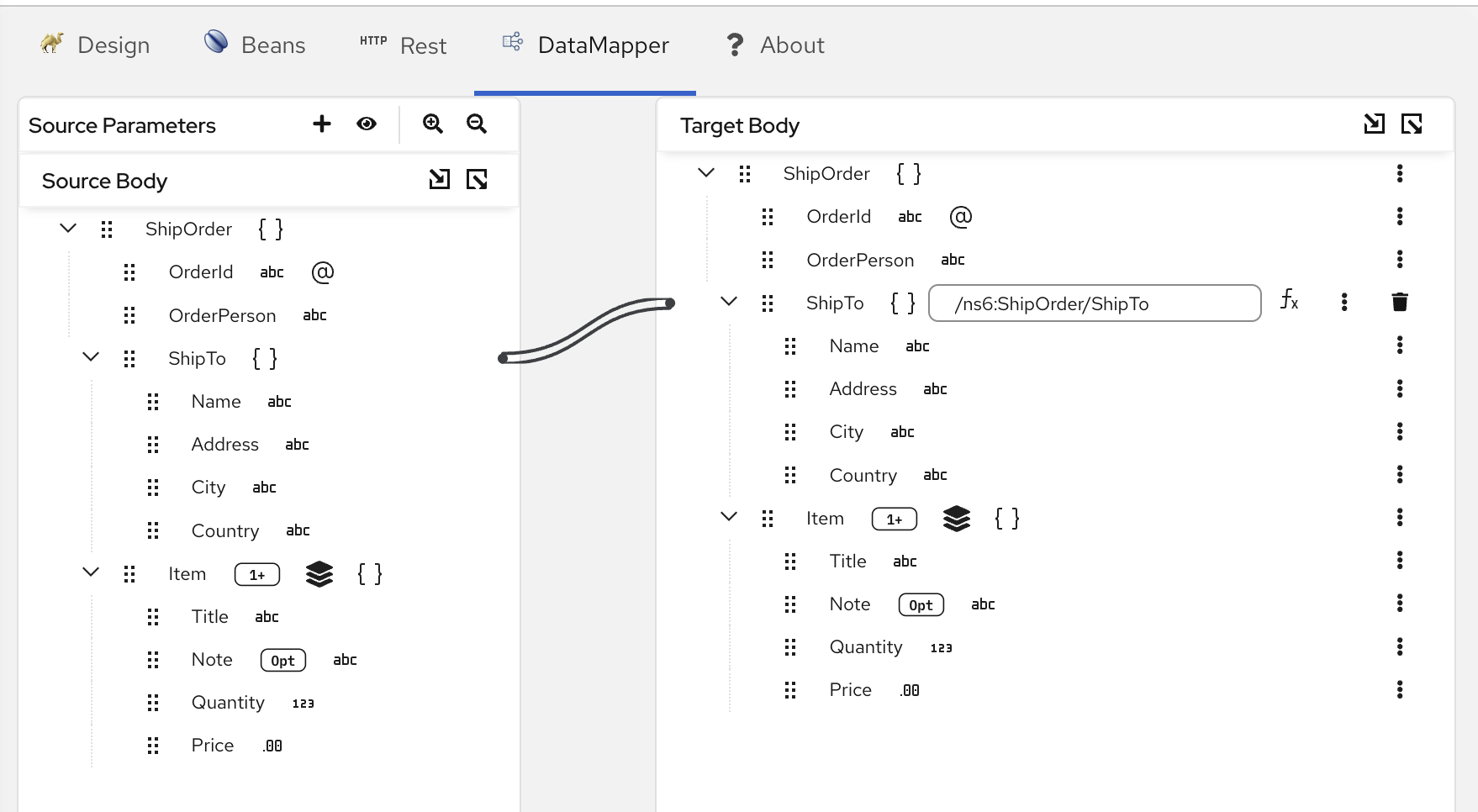Viewport: 1478px width, 812px height.
Task: Collapse target ShipOrder node
Action: [x=706, y=172]
